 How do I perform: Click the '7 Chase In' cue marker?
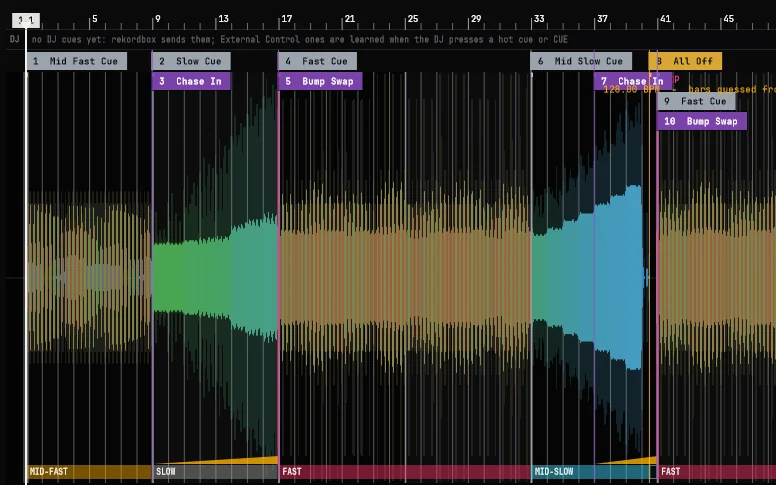pyautogui.click(x=633, y=81)
